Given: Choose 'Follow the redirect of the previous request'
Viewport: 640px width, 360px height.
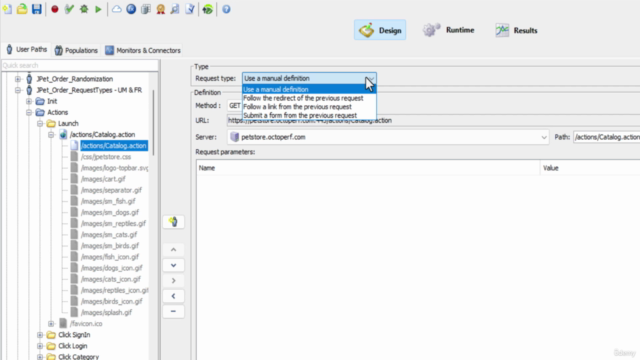Looking at the screenshot, I should 309,98.
